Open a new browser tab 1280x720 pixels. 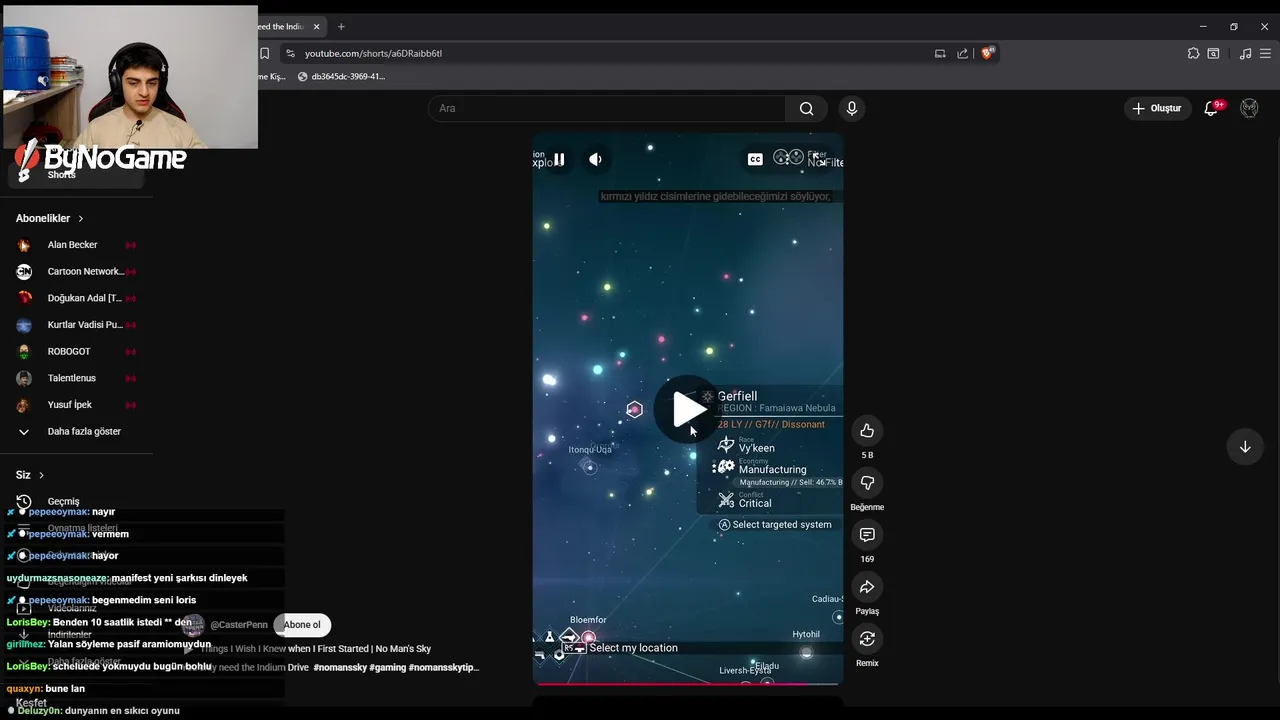click(x=341, y=27)
